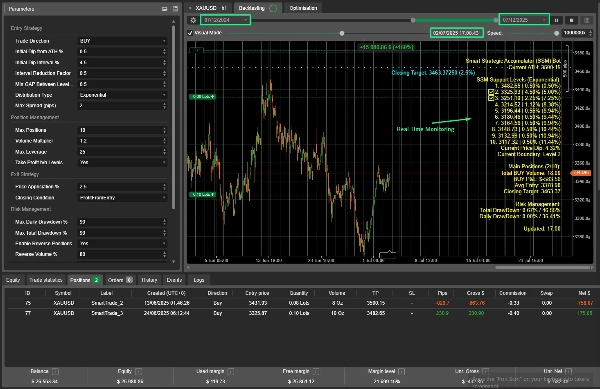
Task: Pause the running backtest
Action: [557, 20]
